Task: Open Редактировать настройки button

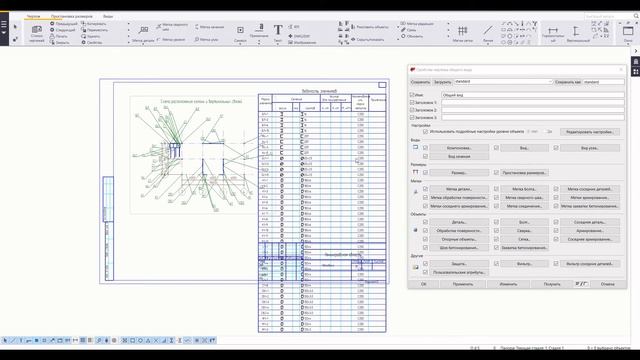Action: click(589, 132)
